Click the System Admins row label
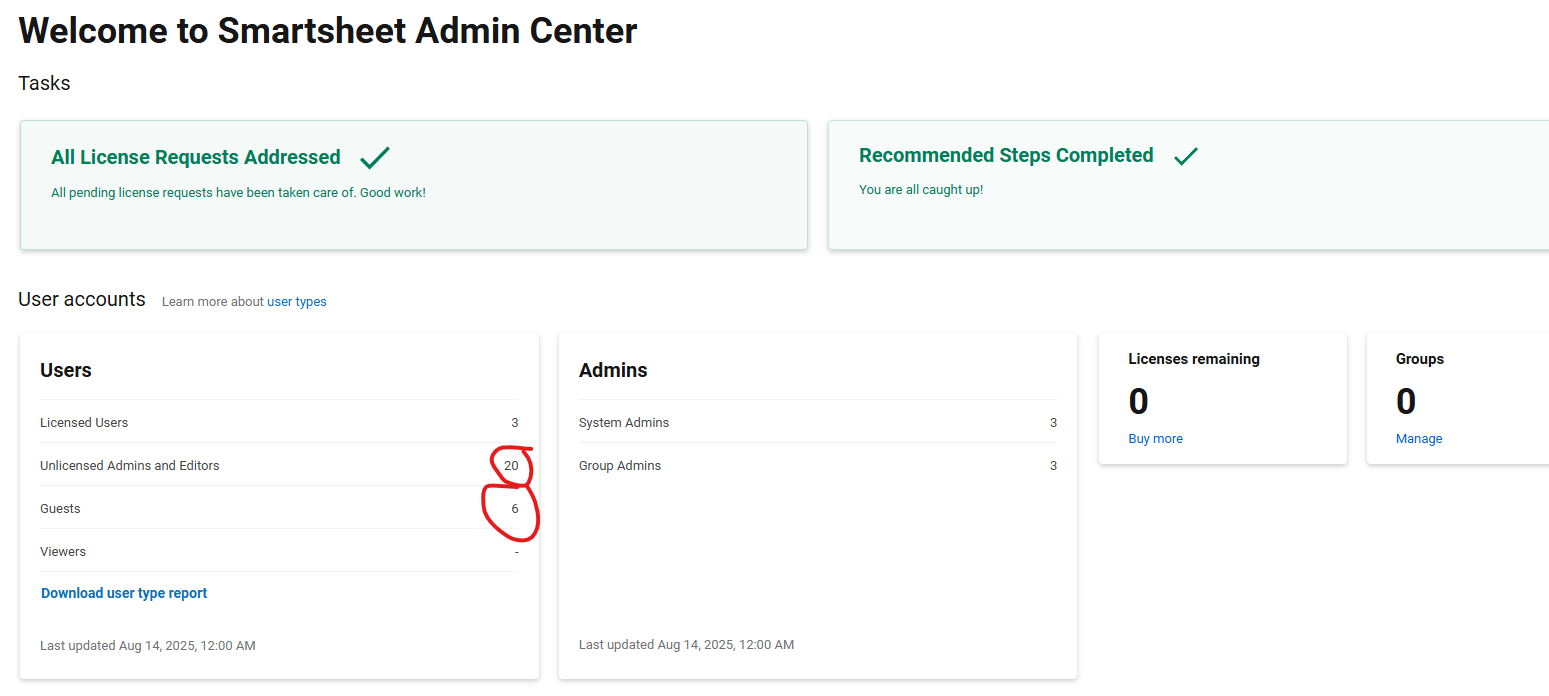The width and height of the screenshot is (1549, 696). click(x=624, y=422)
